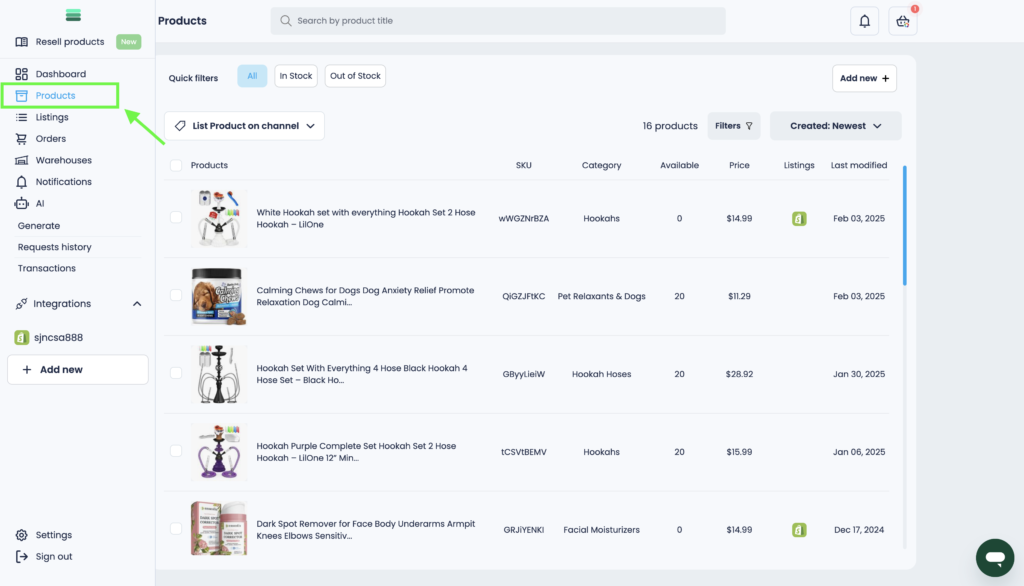The height and width of the screenshot is (586, 1024).
Task: Click the app logo in sidebar
Action: click(x=73, y=16)
